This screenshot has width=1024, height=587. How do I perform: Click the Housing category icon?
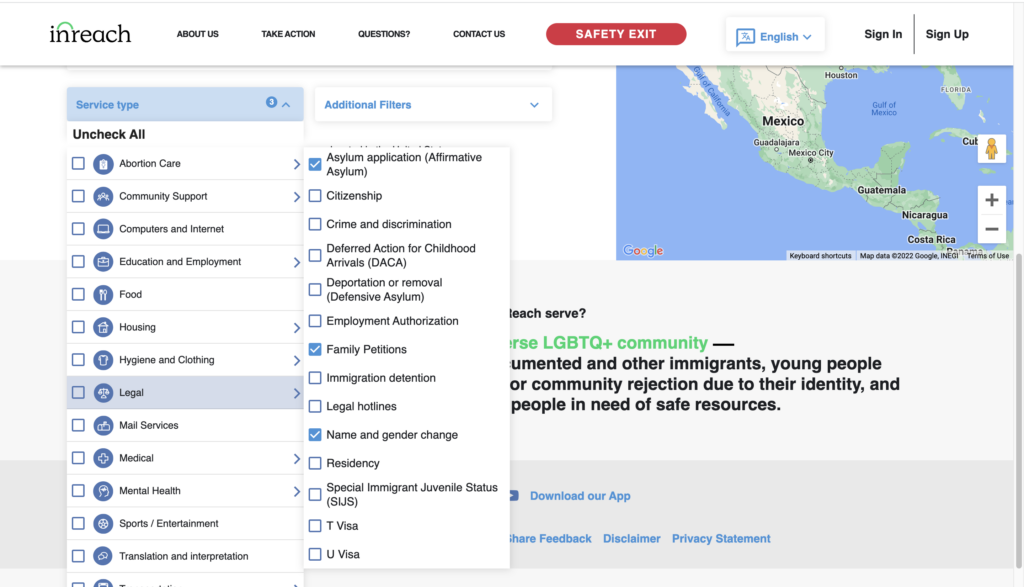[103, 327]
